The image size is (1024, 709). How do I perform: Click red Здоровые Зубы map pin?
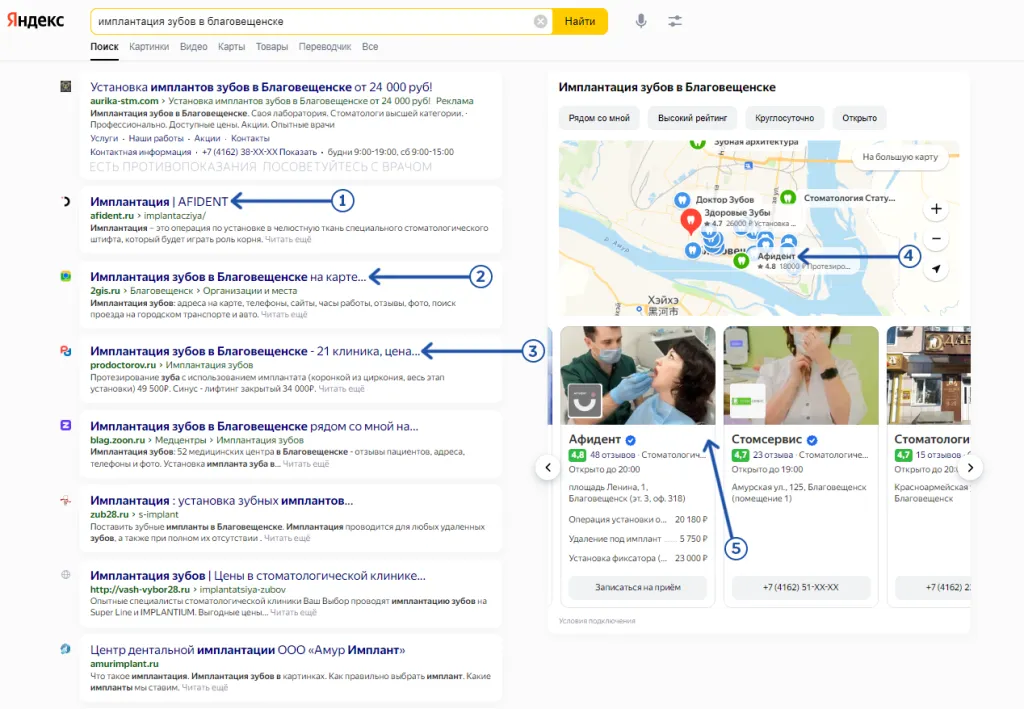click(x=689, y=221)
